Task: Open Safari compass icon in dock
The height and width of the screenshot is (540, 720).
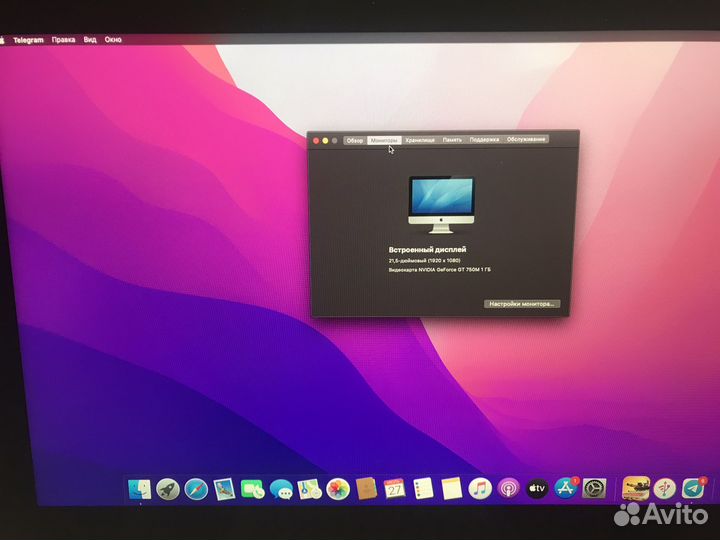Action: point(196,489)
